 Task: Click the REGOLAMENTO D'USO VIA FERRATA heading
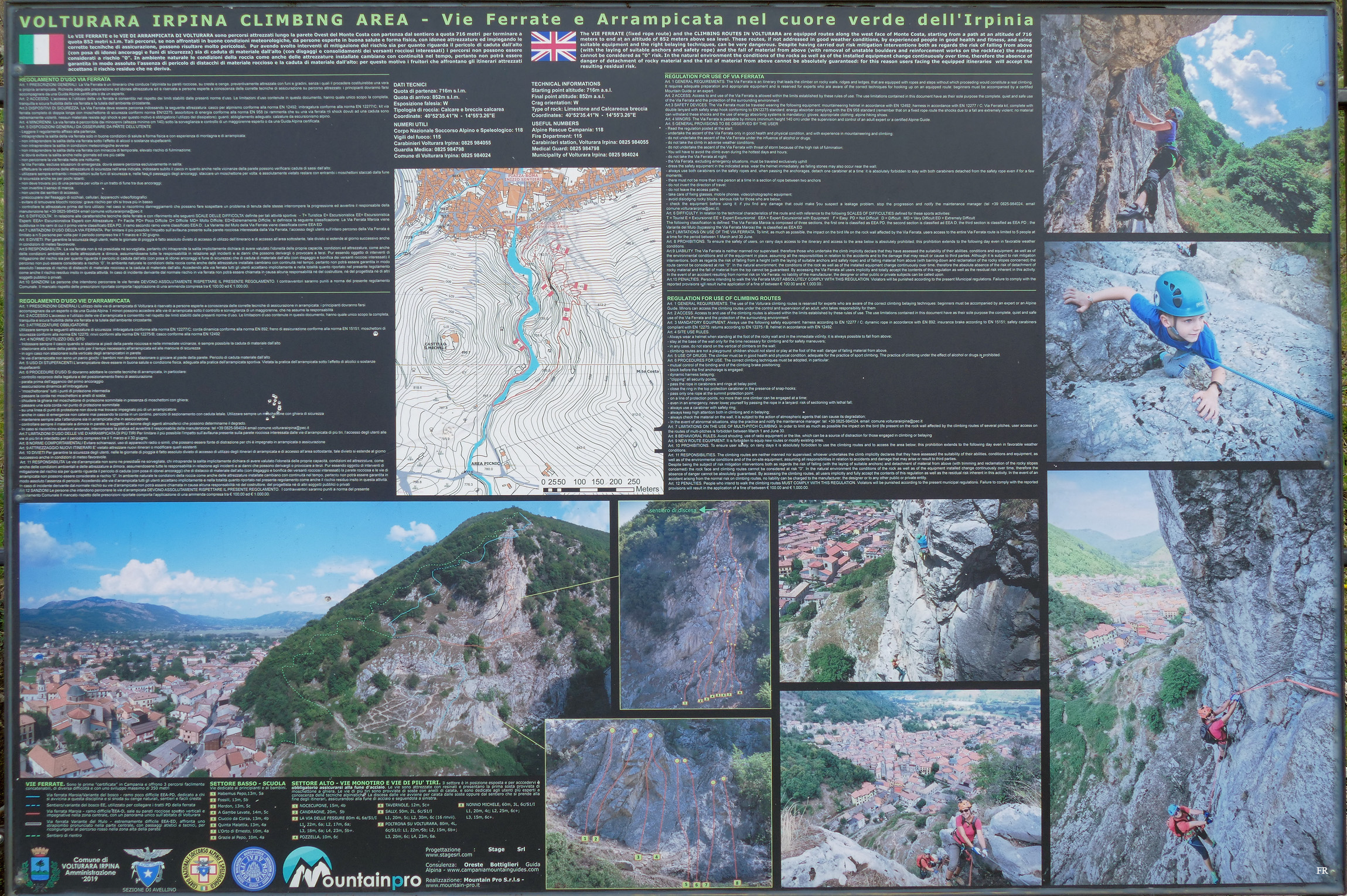[x=64, y=79]
